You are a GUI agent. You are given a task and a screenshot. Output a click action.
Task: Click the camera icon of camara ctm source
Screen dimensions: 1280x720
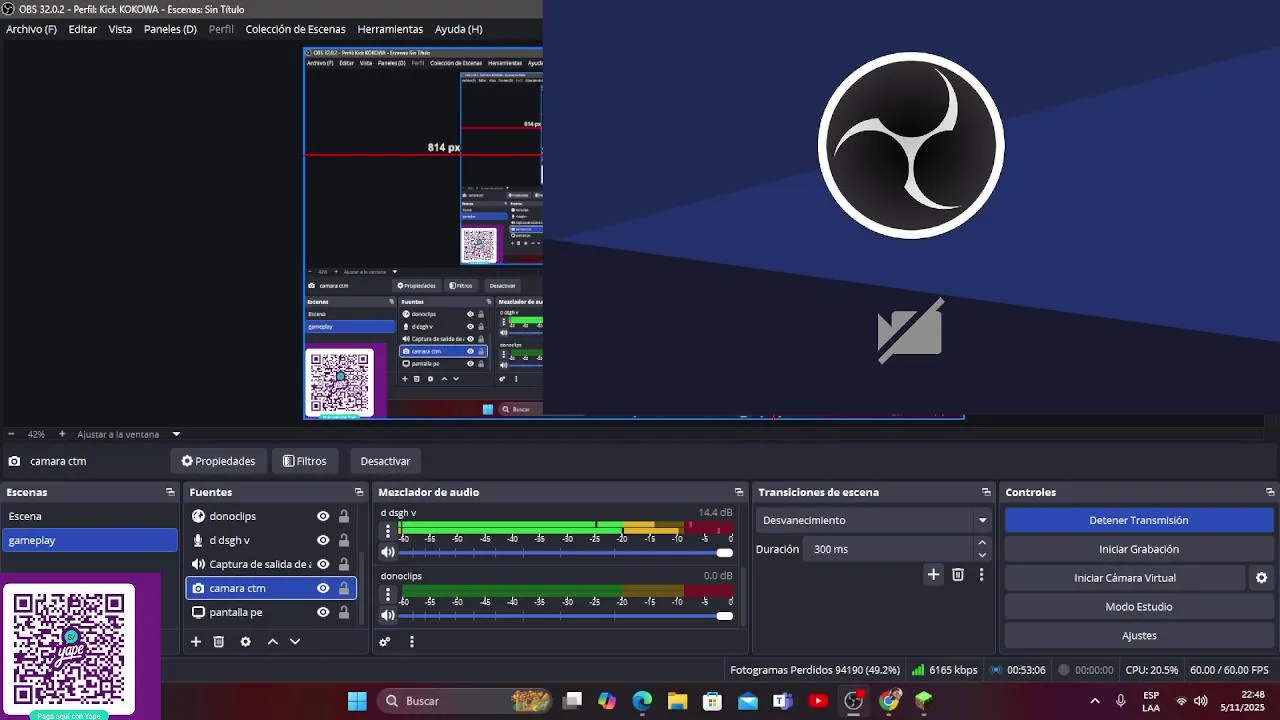pyautogui.click(x=198, y=588)
